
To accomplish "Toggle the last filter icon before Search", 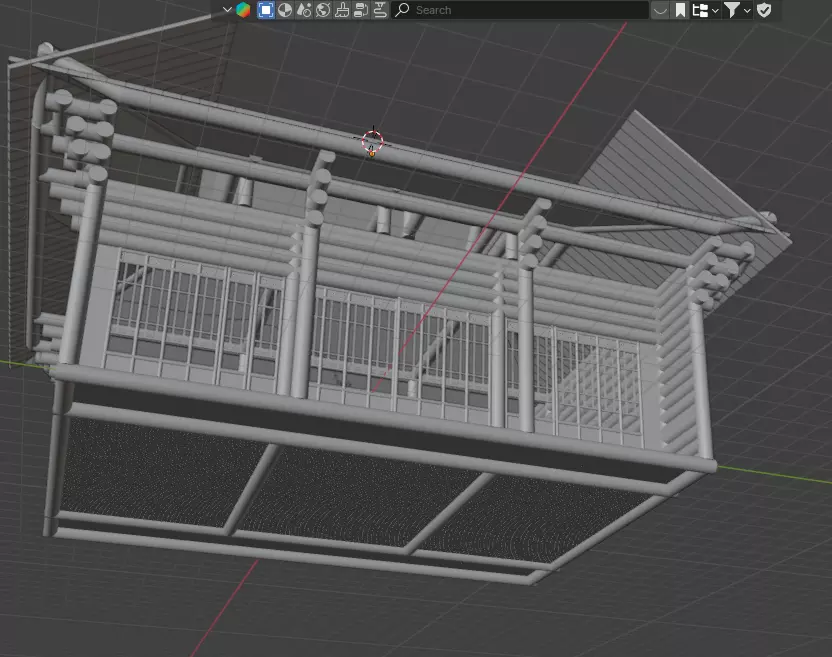I will click(380, 10).
